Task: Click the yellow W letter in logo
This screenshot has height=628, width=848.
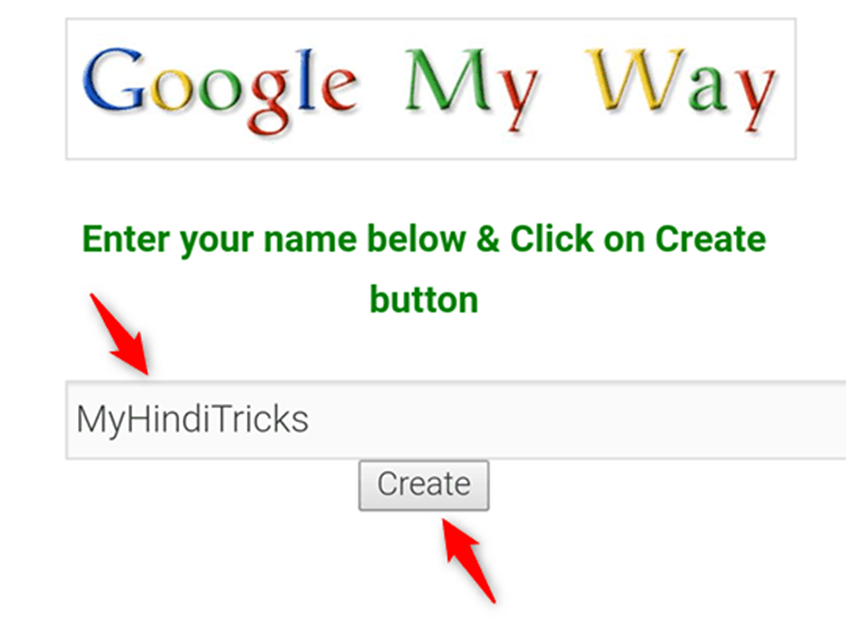Action: pyautogui.click(x=636, y=79)
